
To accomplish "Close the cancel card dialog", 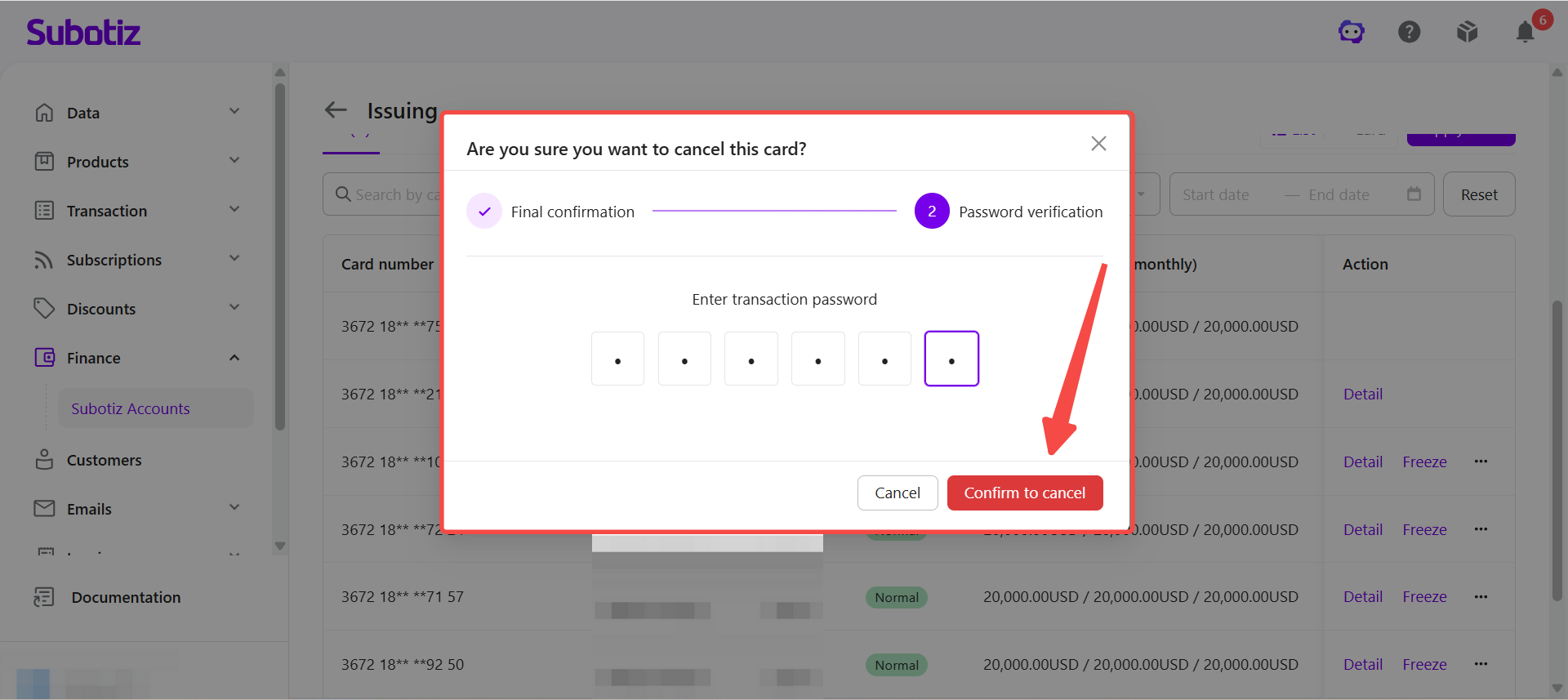I will pyautogui.click(x=1098, y=144).
